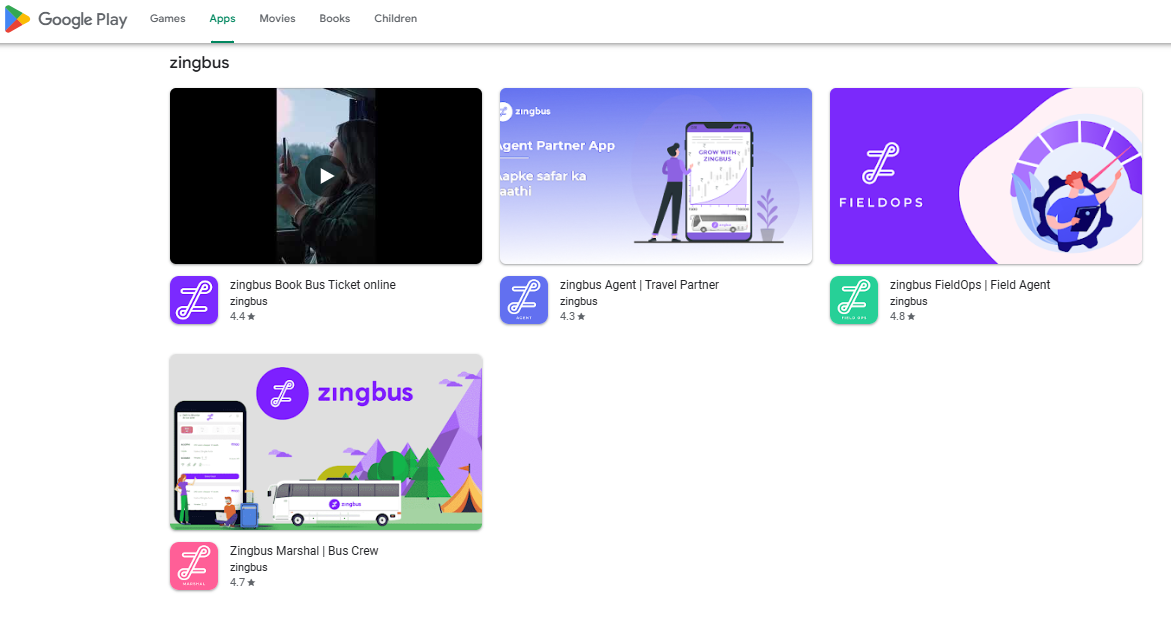The image size is (1171, 619).
Task: Open zingbus Agent | Travel Partner title
Action: (639, 285)
